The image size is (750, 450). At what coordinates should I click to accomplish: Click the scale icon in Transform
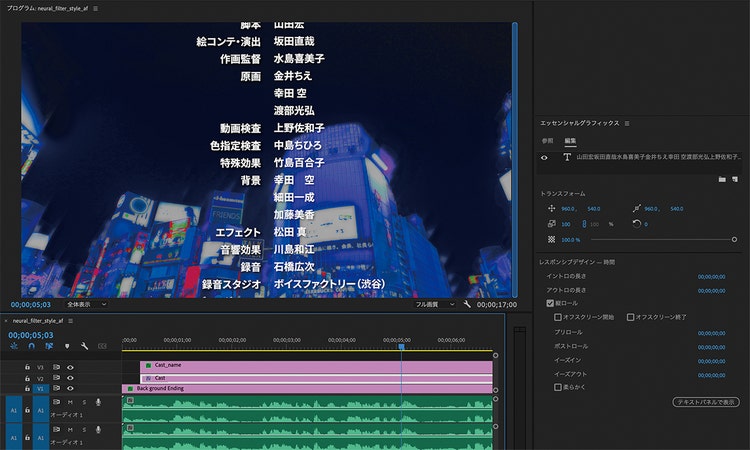[551, 224]
